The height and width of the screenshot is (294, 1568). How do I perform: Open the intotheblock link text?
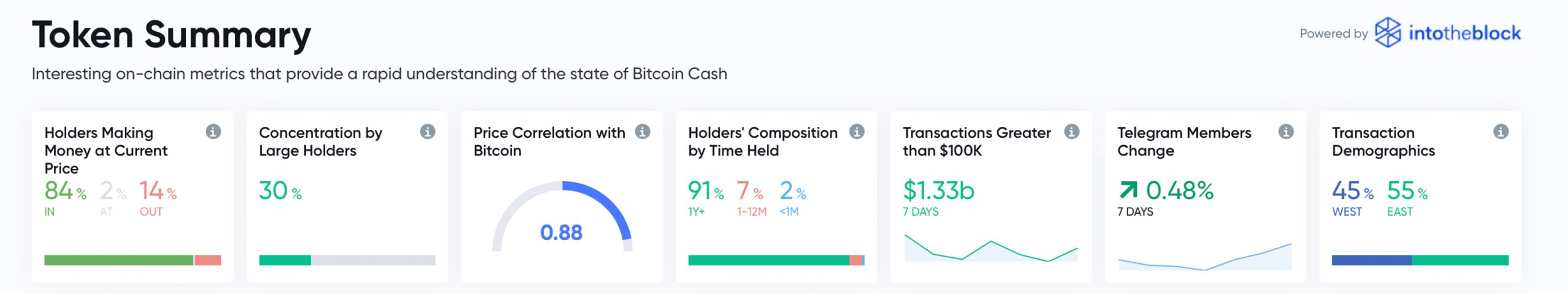click(1464, 33)
